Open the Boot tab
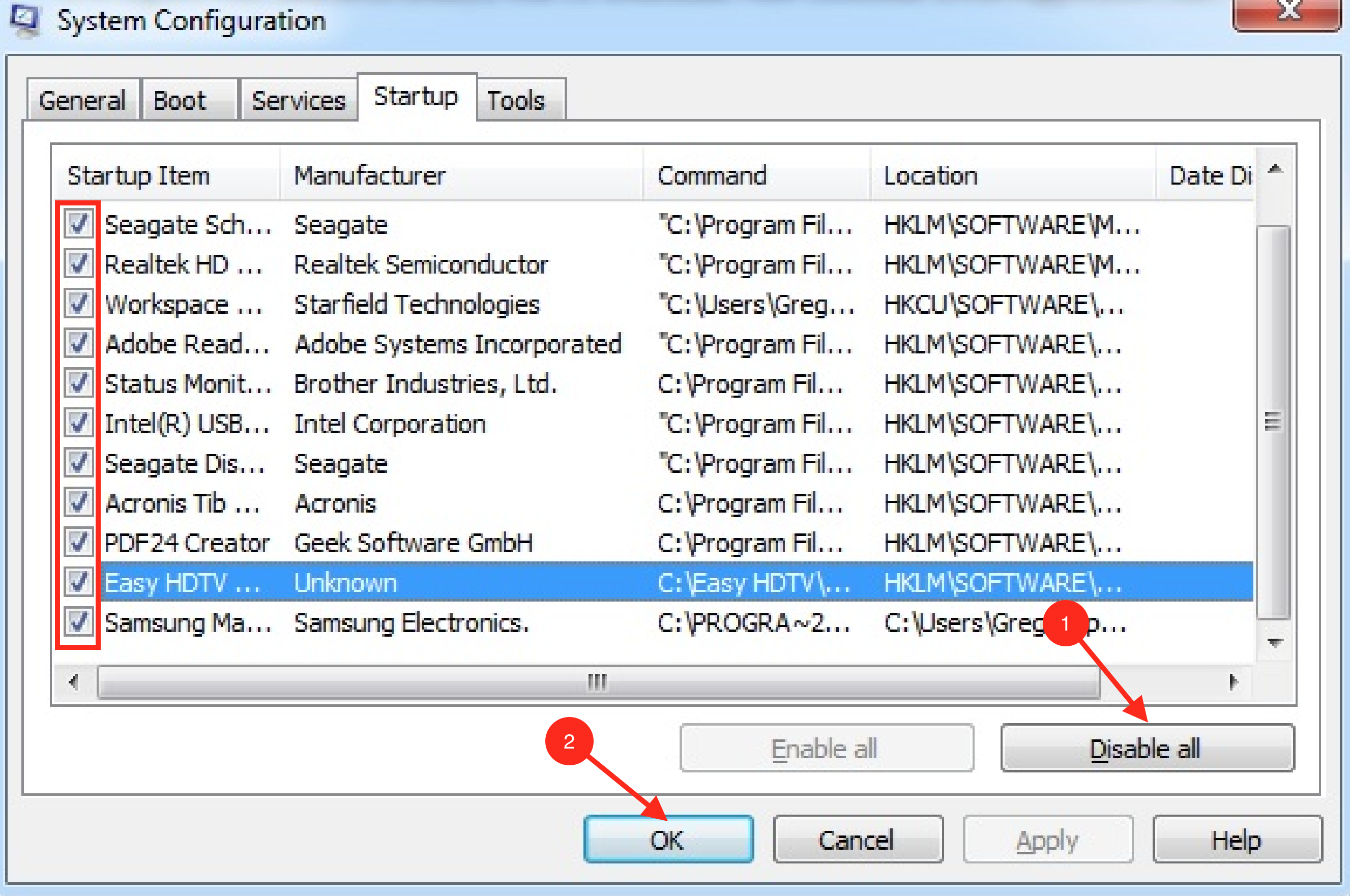The height and width of the screenshot is (896, 1350). tap(180, 101)
